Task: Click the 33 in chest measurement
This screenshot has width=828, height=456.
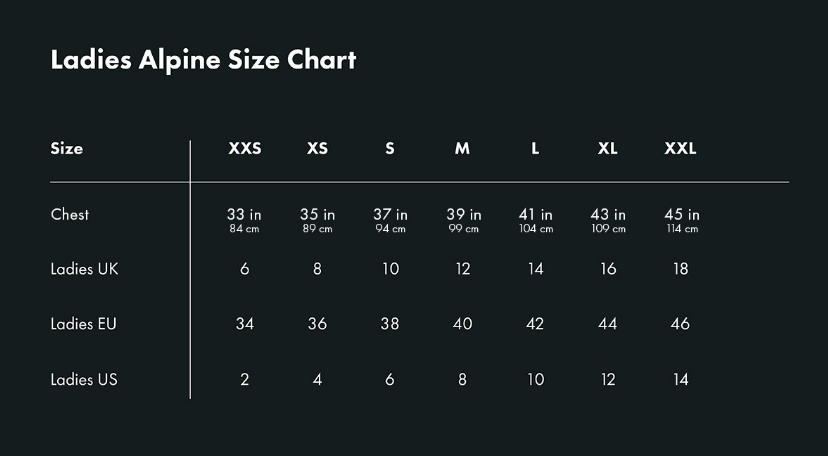Action: point(245,215)
